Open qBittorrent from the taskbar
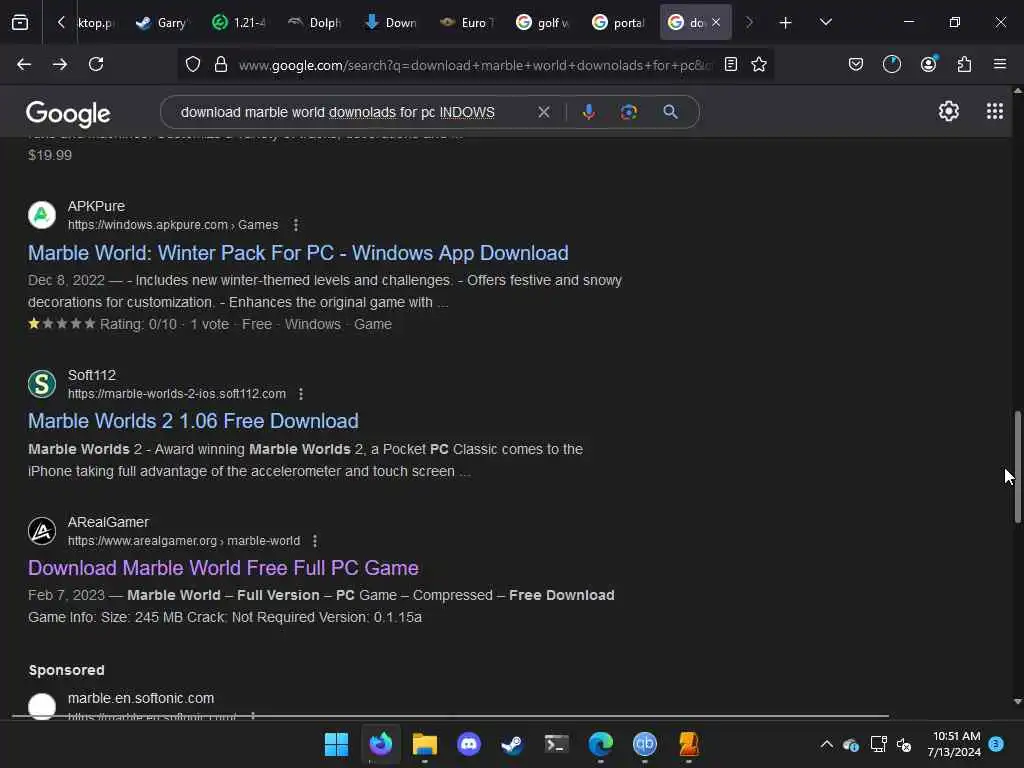Image resolution: width=1024 pixels, height=768 pixels. coord(645,744)
